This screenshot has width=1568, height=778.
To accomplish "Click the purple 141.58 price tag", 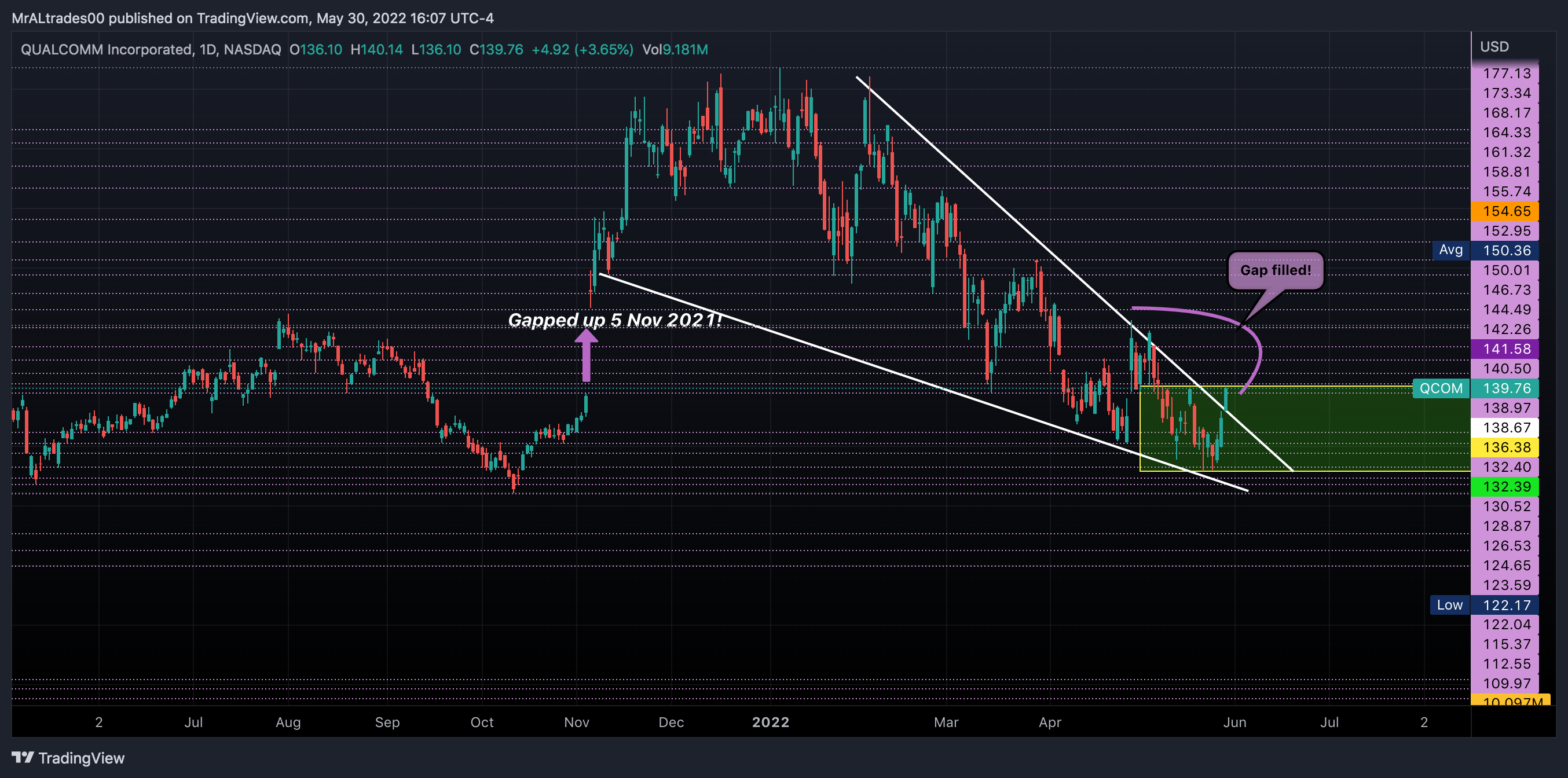I will (1505, 349).
